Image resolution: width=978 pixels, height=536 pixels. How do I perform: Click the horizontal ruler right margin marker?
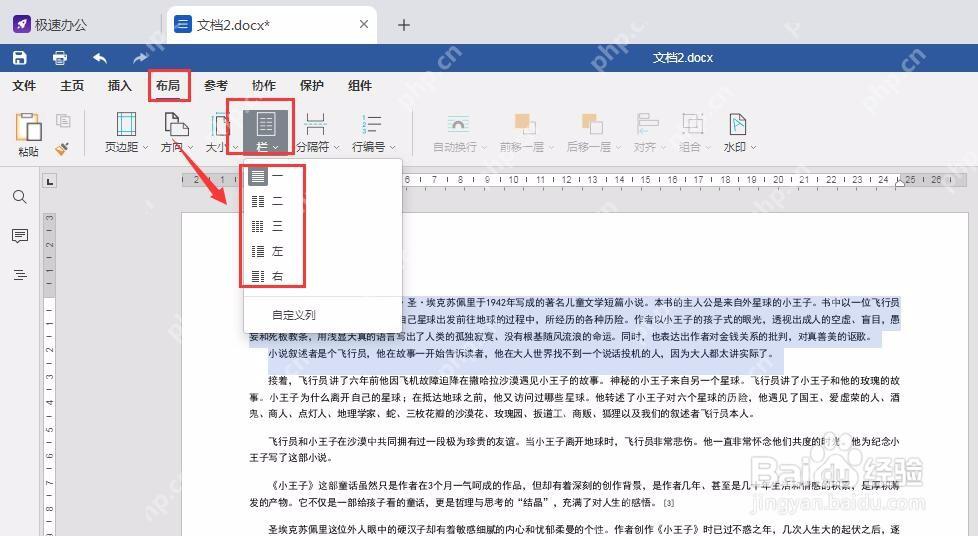[x=900, y=182]
